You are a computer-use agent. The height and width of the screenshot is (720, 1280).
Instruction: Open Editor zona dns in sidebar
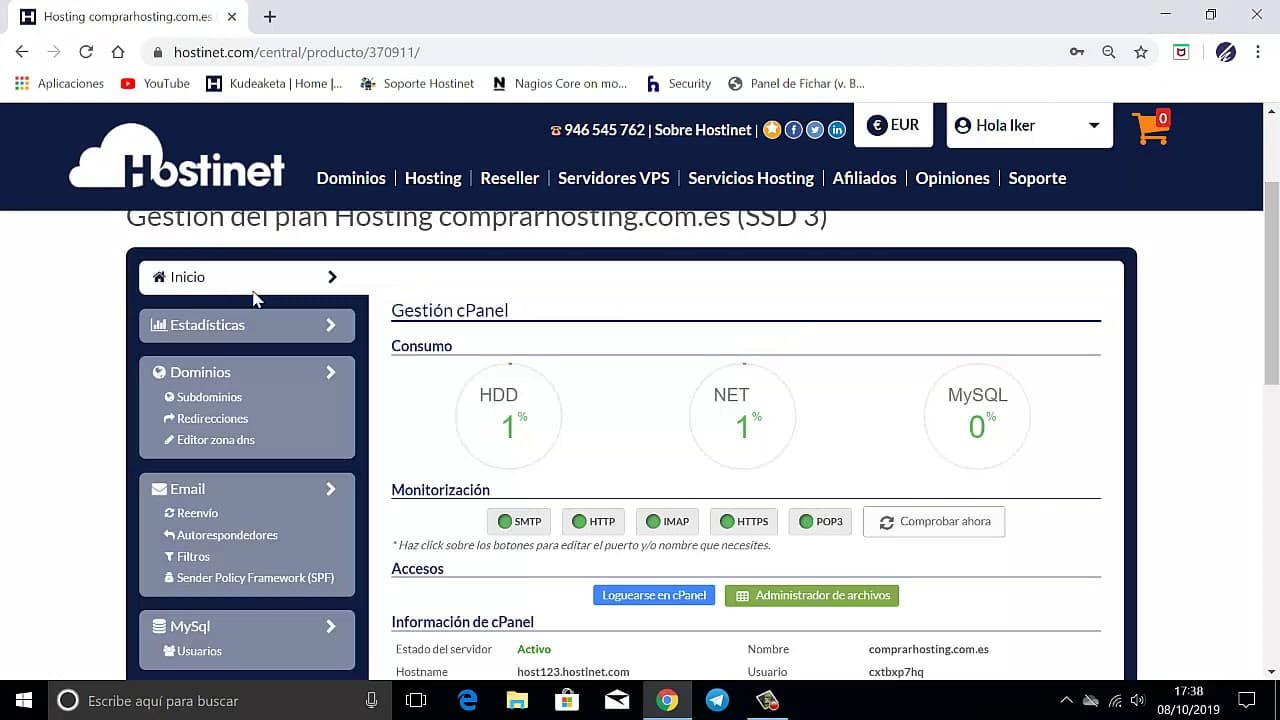tap(209, 440)
